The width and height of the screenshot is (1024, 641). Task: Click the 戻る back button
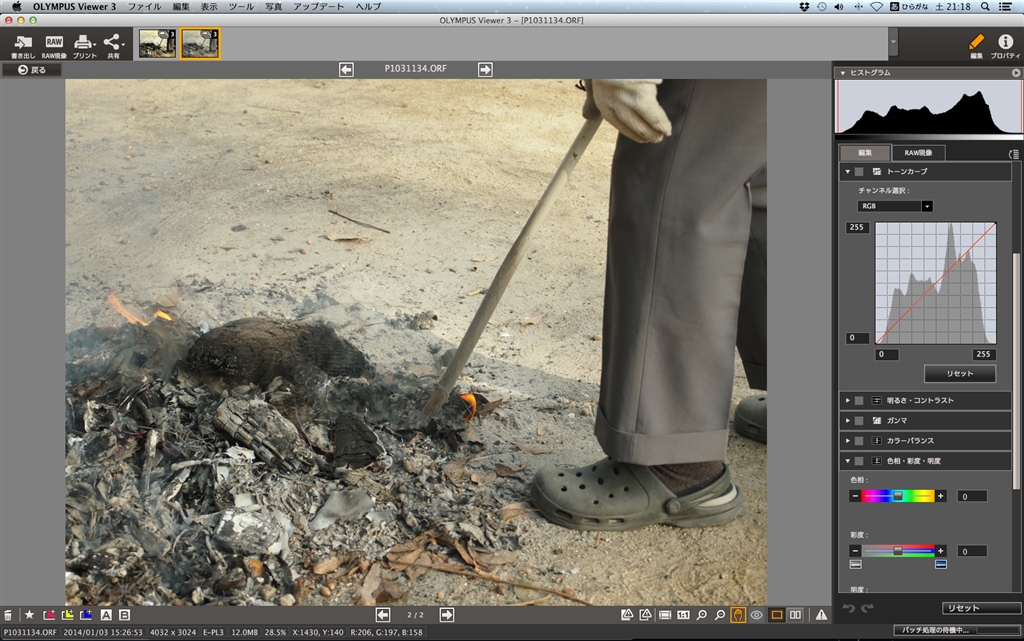31,70
